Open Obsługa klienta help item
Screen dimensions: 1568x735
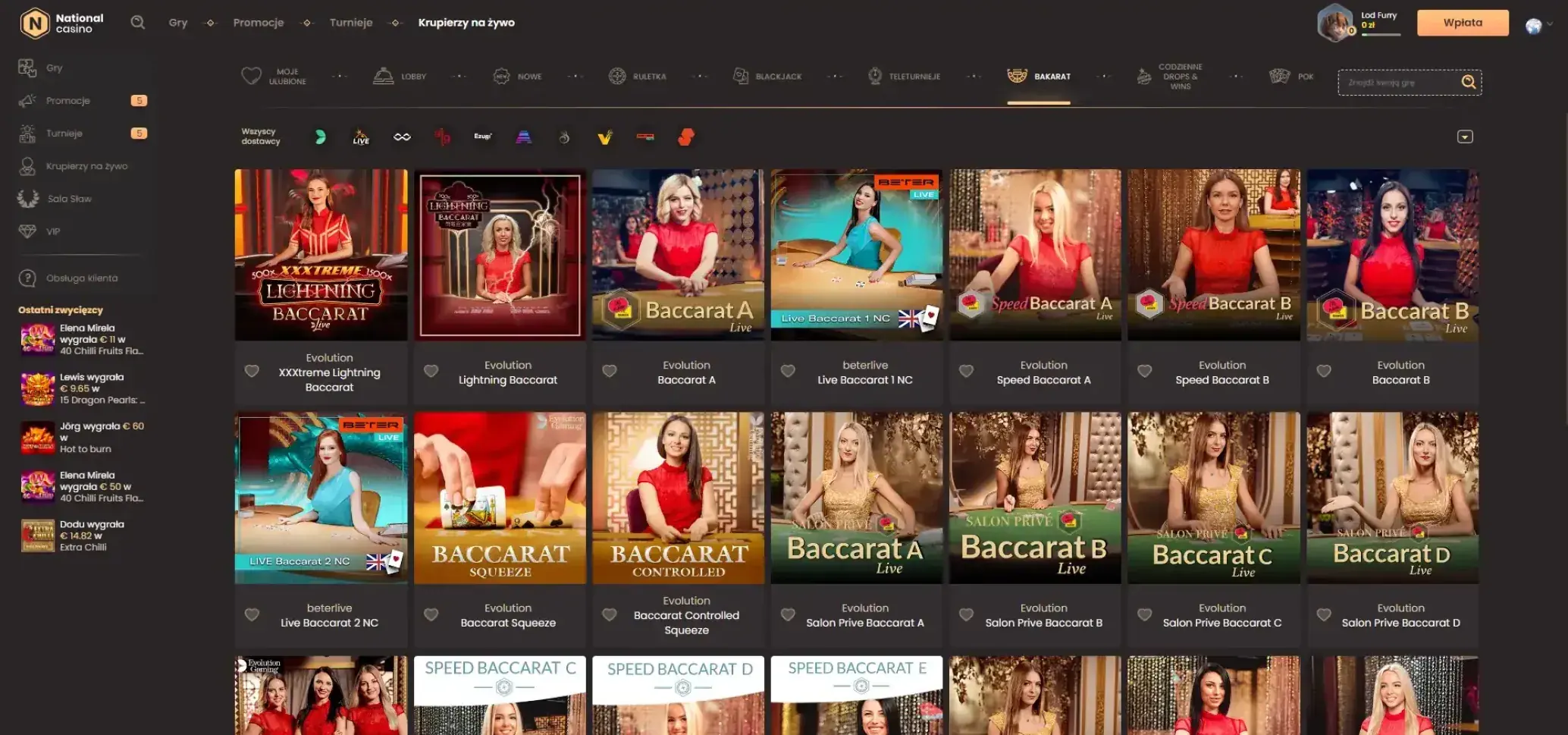(x=68, y=278)
